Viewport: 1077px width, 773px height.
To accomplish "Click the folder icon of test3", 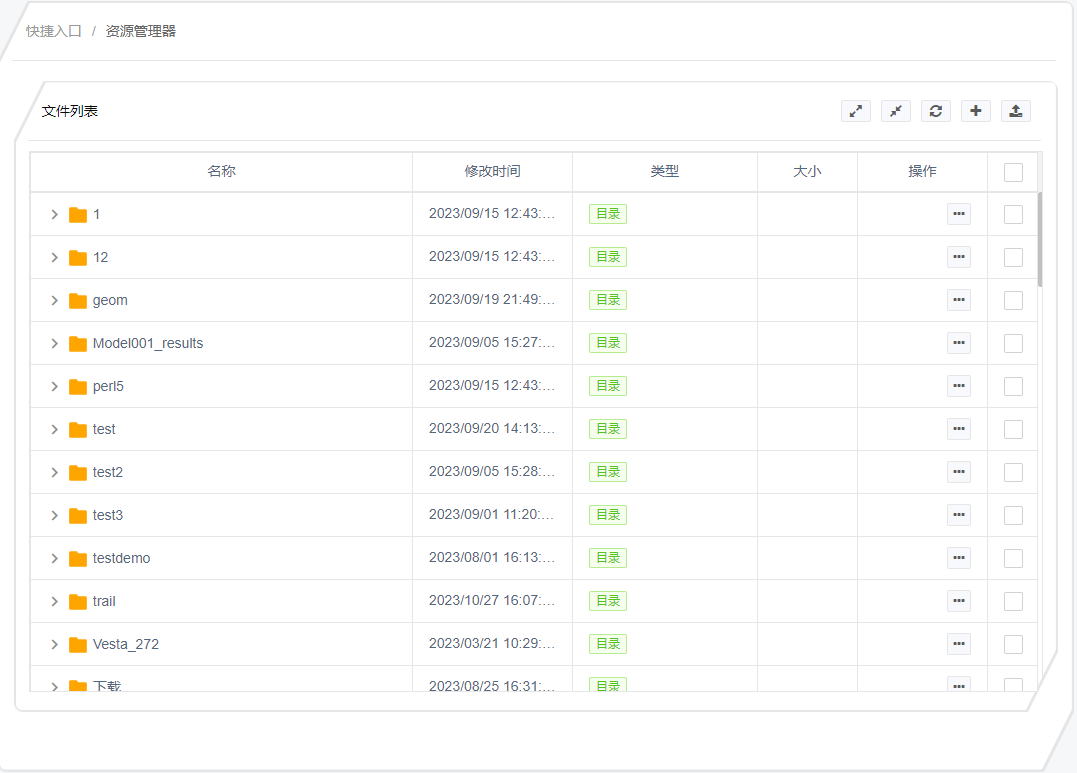I will point(78,515).
